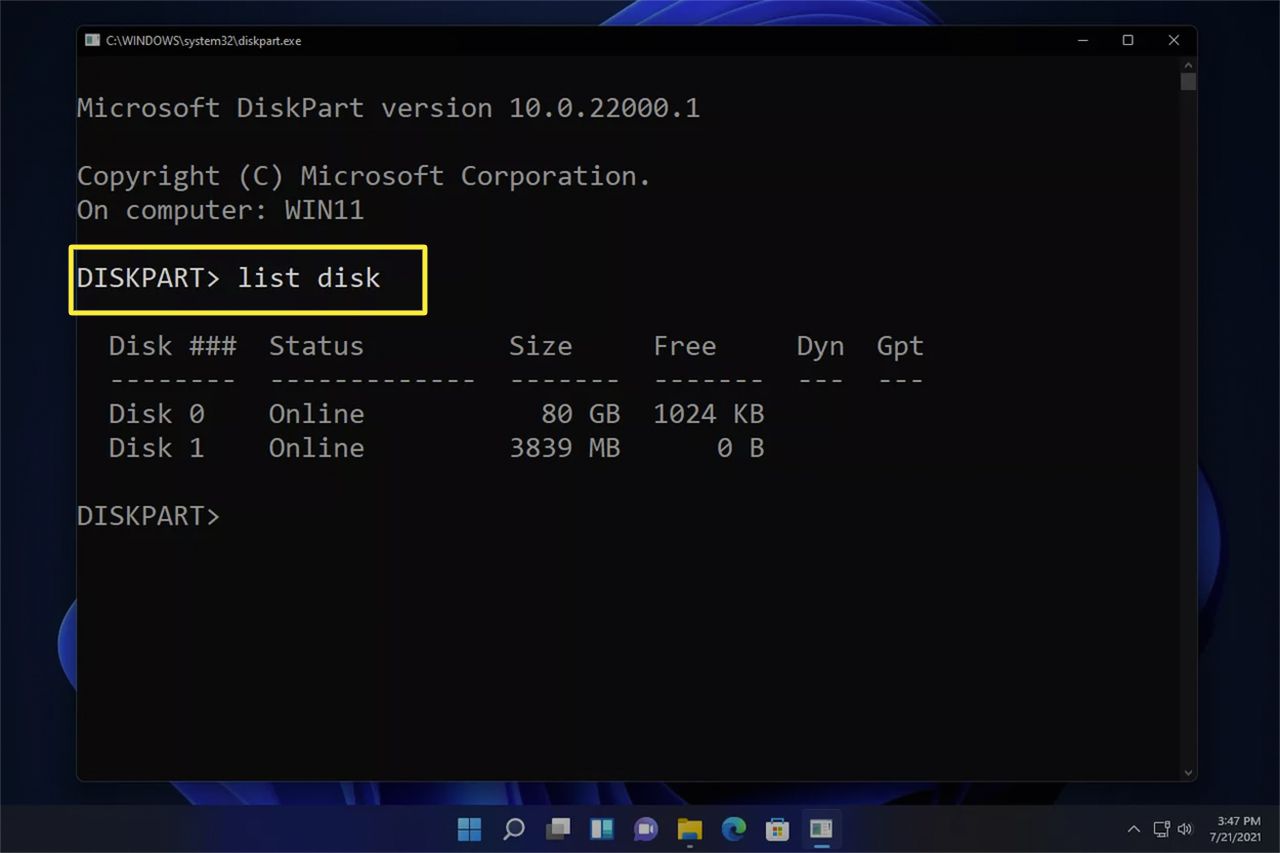Screen dimensions: 1280x853
Task: Click Disk 1 'Online' status
Action: (x=317, y=448)
